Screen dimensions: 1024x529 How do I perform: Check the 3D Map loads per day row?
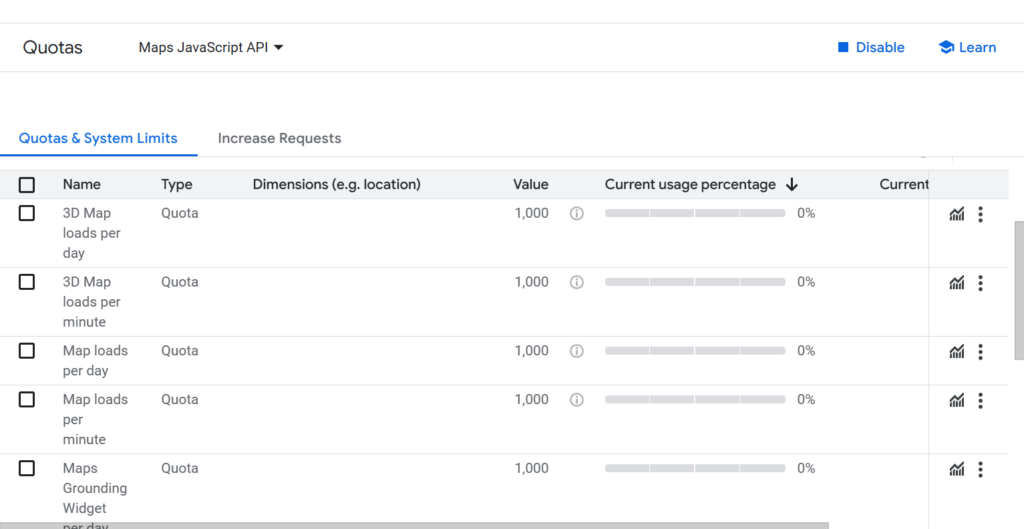click(27, 214)
